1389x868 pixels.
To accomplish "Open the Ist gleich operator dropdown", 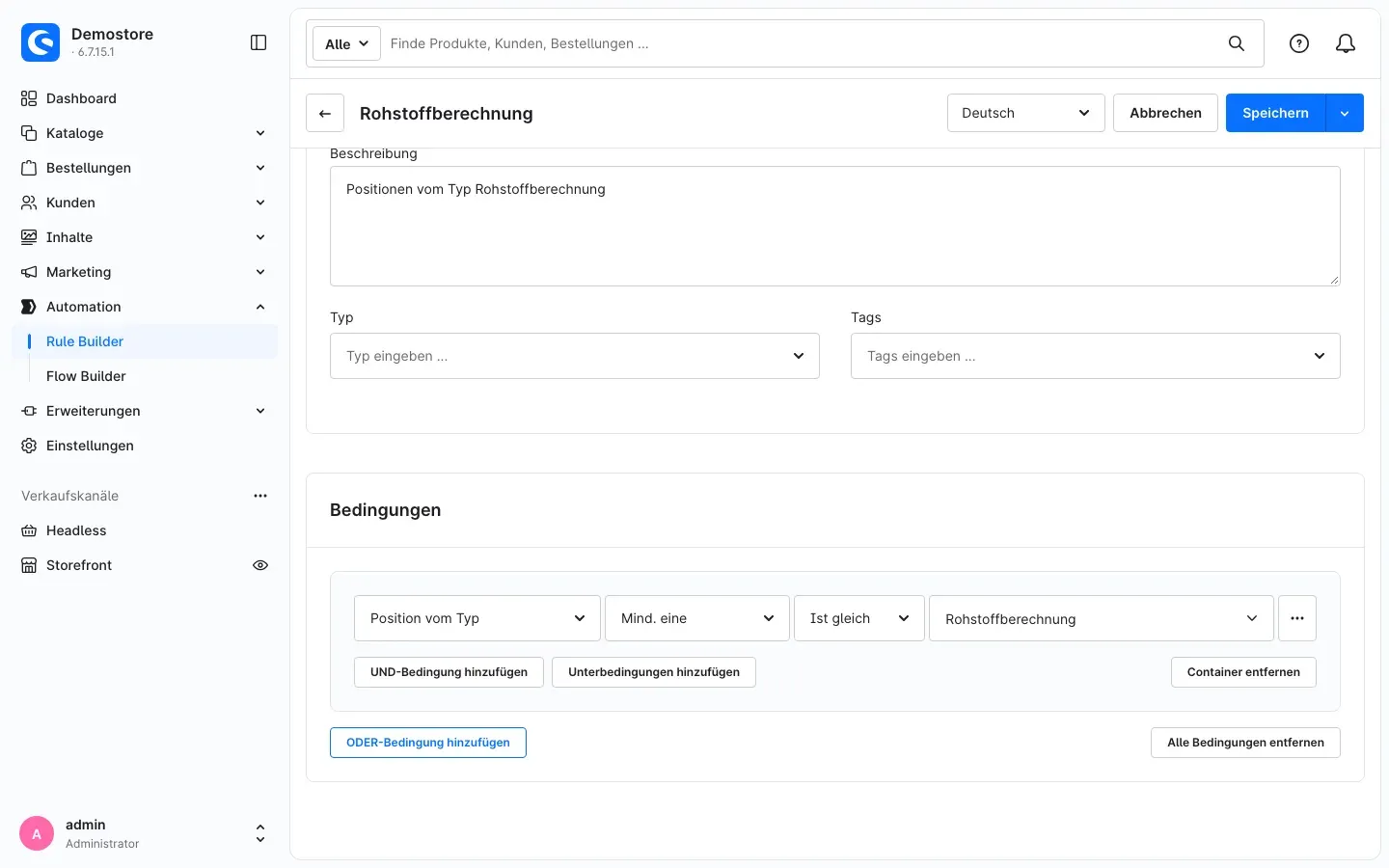I will [859, 618].
